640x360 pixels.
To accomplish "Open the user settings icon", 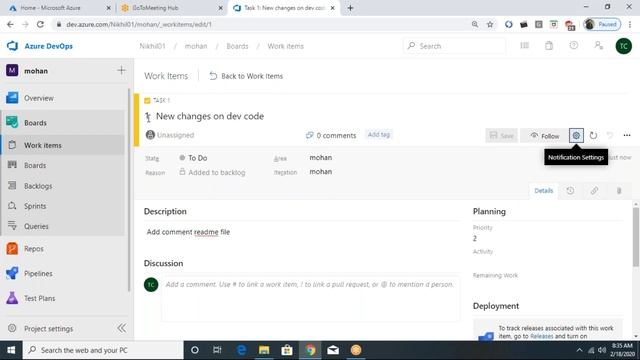I will [598, 46].
